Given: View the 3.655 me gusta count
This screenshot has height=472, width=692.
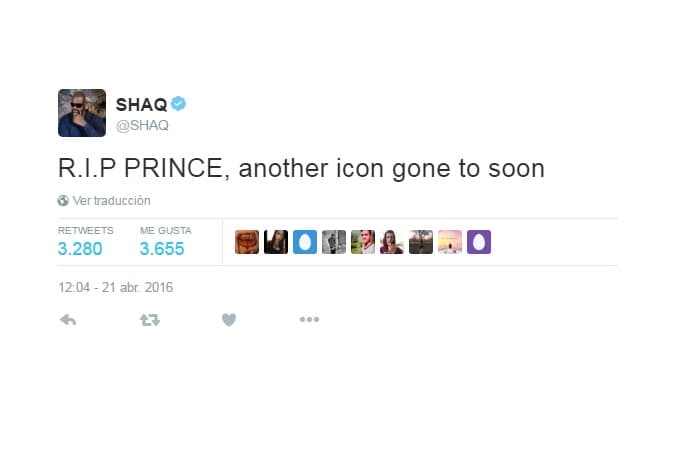Looking at the screenshot, I should coord(162,249).
